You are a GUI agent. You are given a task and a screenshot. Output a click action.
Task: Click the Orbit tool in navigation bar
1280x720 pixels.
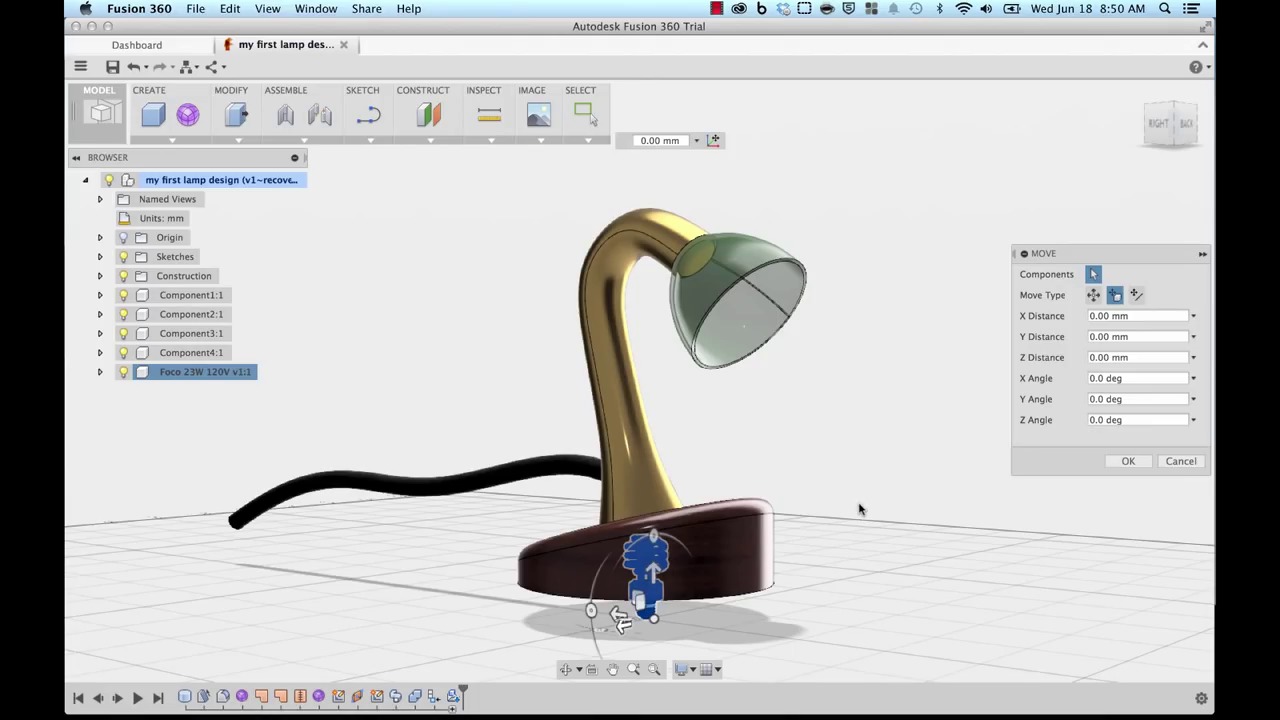[566, 670]
